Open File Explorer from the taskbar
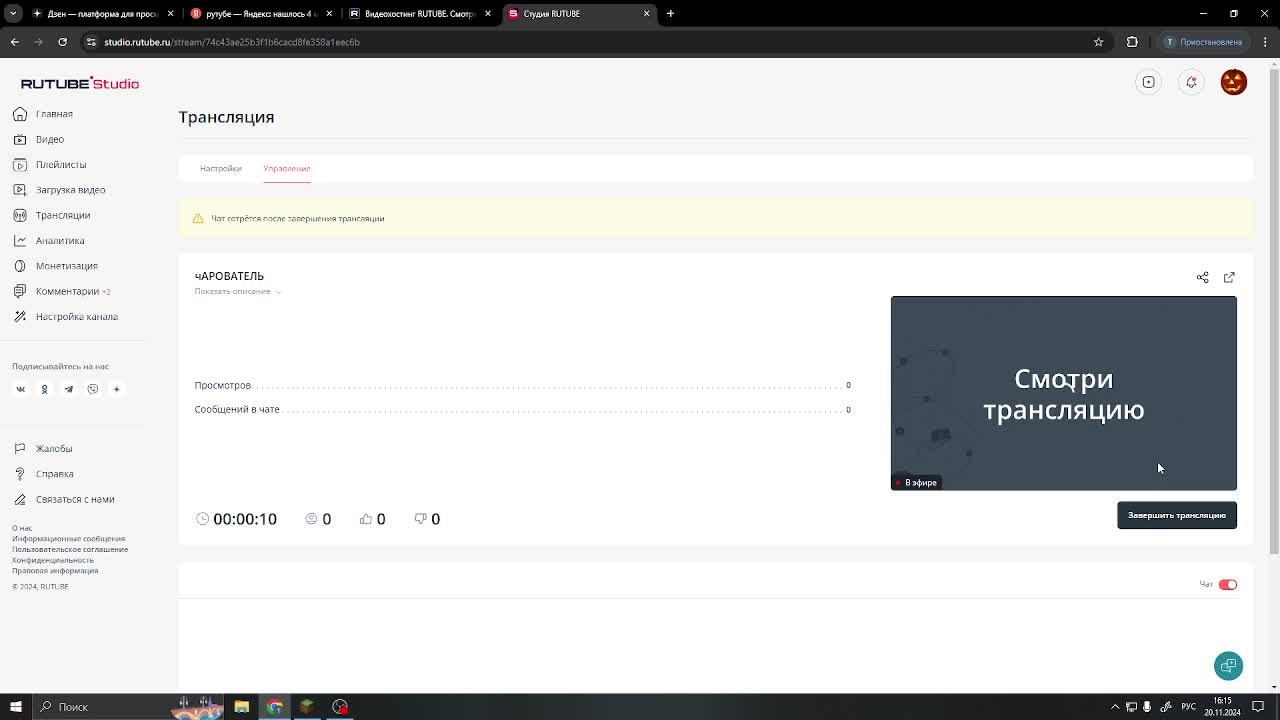This screenshot has width=1280, height=720. (x=241, y=707)
